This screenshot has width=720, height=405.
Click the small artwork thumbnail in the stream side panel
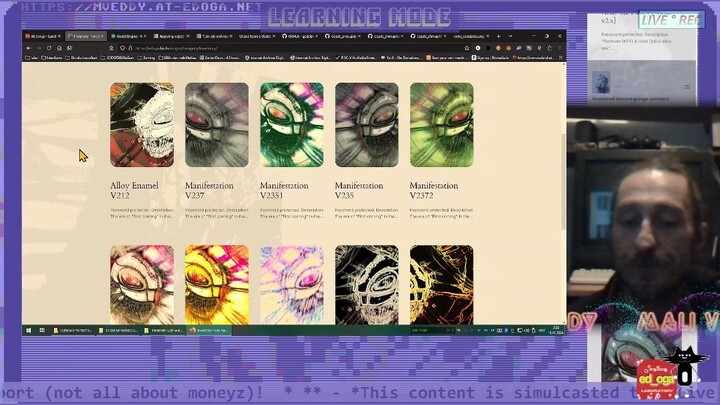point(601,83)
